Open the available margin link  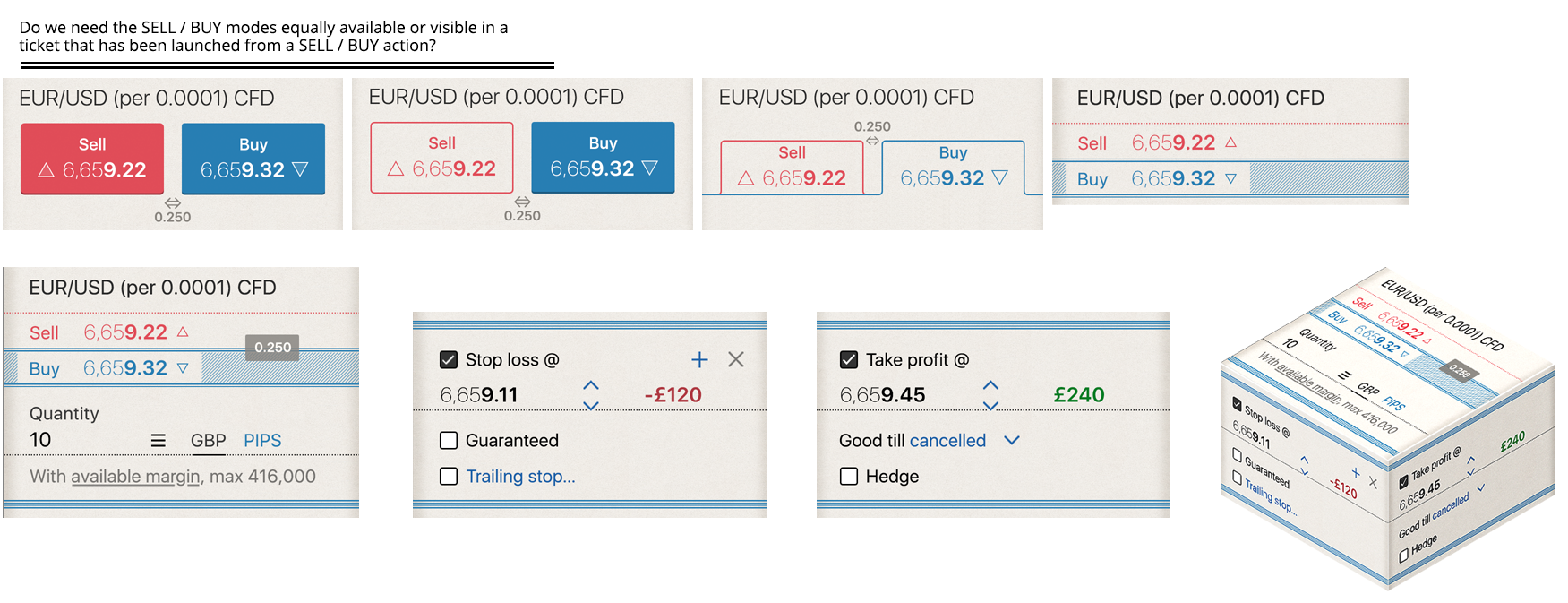(x=135, y=477)
